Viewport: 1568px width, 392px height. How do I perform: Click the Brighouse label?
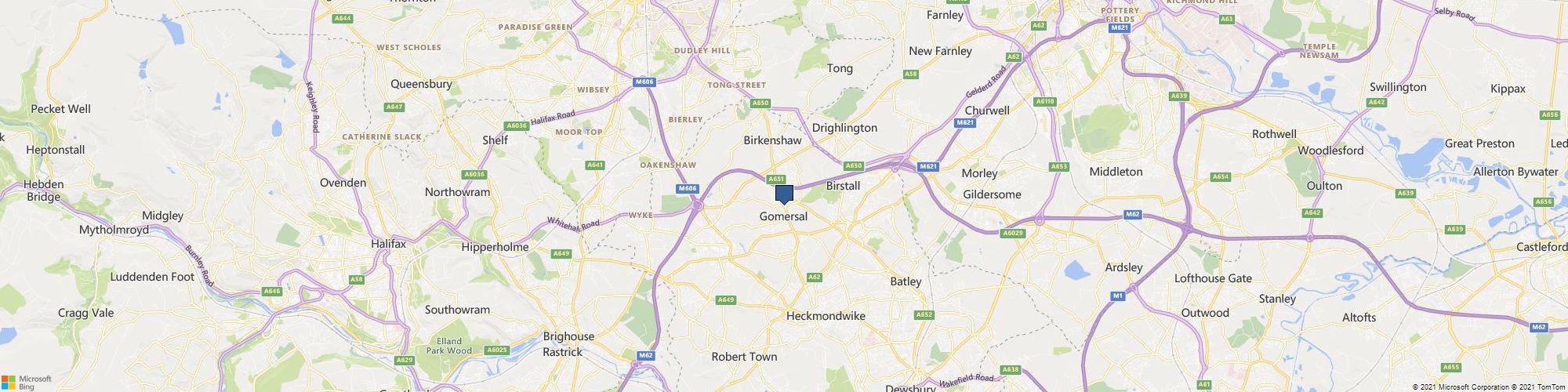[x=568, y=336]
